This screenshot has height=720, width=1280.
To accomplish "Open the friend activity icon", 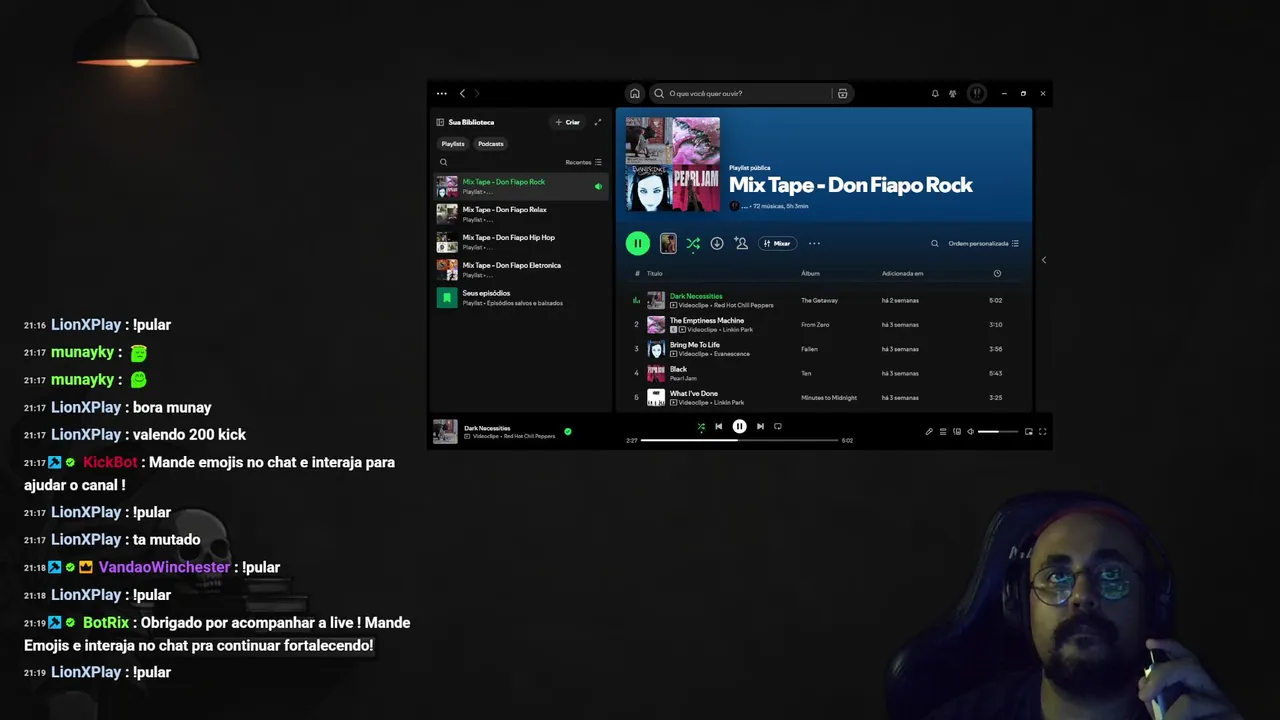I will point(953,94).
